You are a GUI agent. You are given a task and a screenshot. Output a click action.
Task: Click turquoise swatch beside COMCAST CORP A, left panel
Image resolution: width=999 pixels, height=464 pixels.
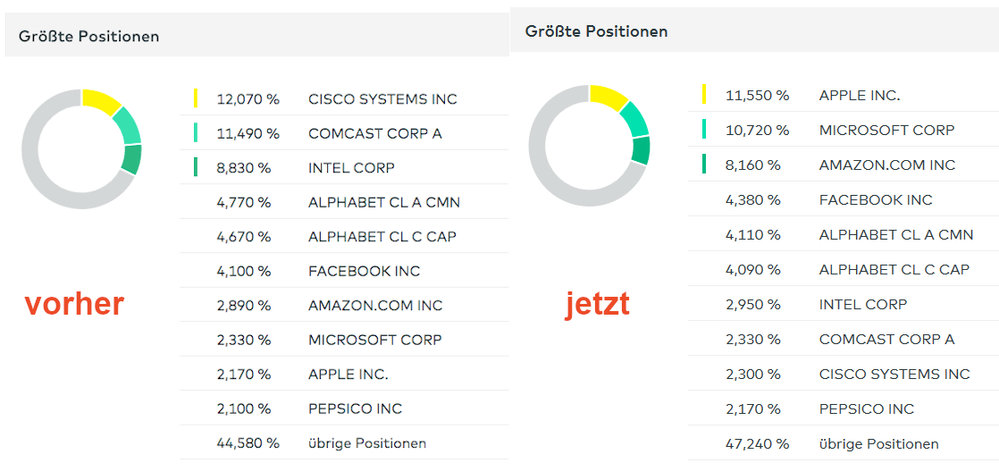click(196, 132)
